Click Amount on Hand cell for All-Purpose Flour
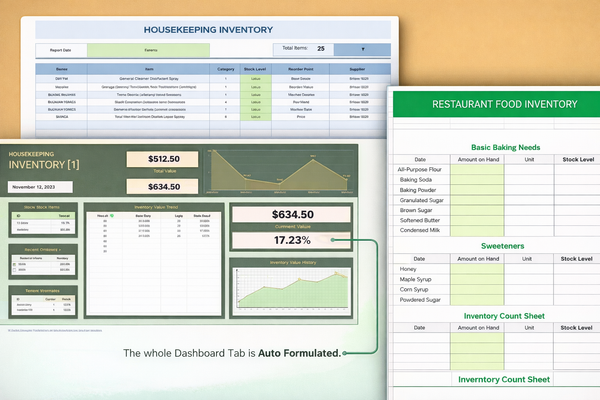This screenshot has height=400, width=600. coord(476,170)
